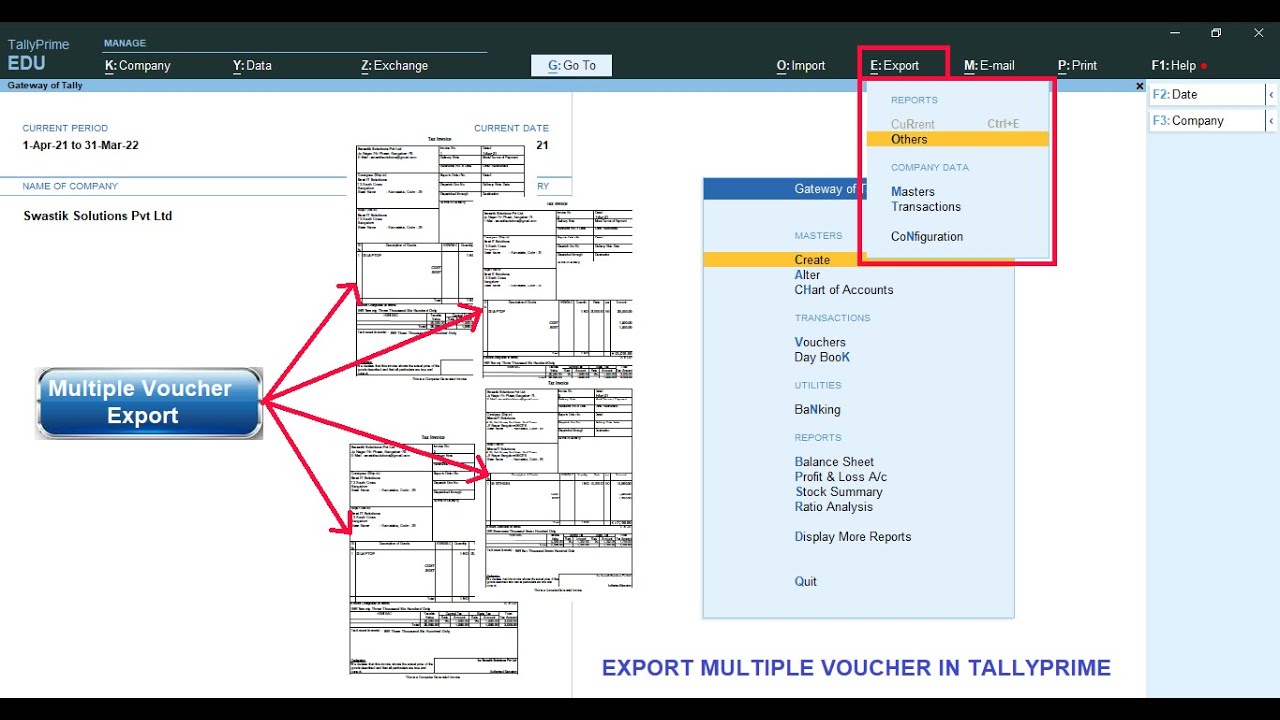Select Others under Export Reports
The image size is (1280, 720).
tap(957, 139)
